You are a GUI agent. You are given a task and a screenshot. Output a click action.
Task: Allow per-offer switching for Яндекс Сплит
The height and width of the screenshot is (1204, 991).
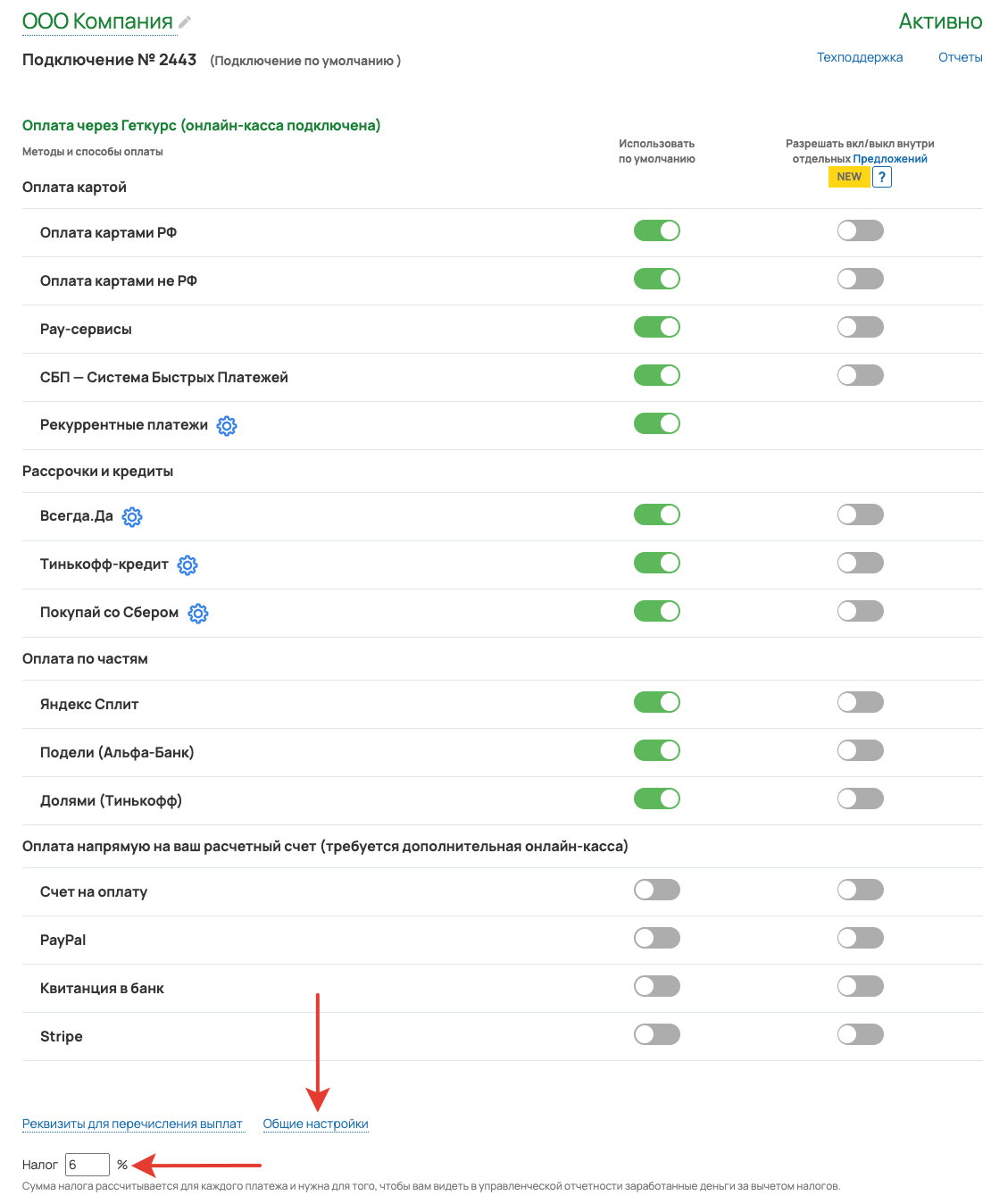point(861,702)
